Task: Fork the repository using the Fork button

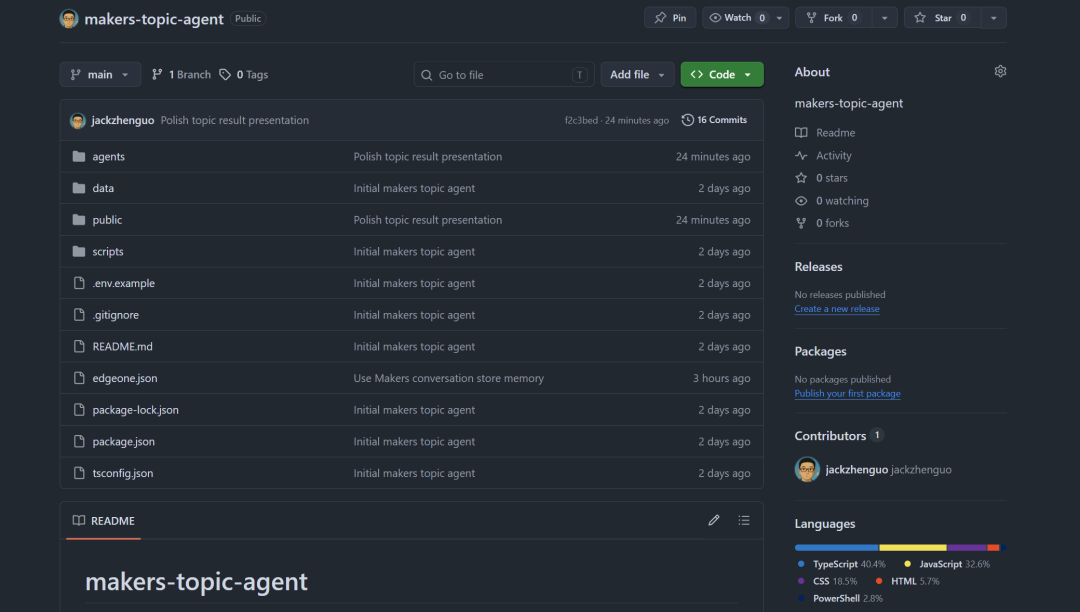Action: 833,18
